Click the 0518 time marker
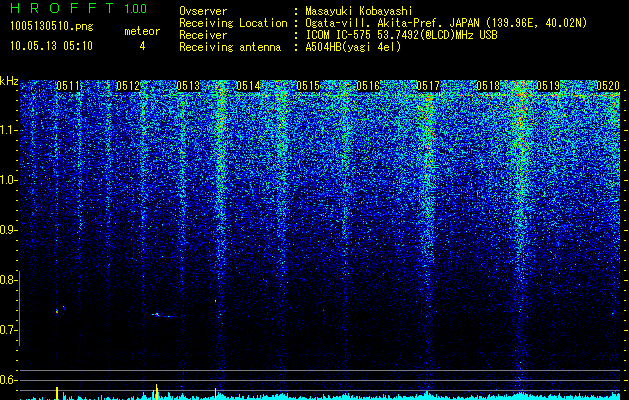The width and height of the screenshot is (629, 400). (x=488, y=86)
